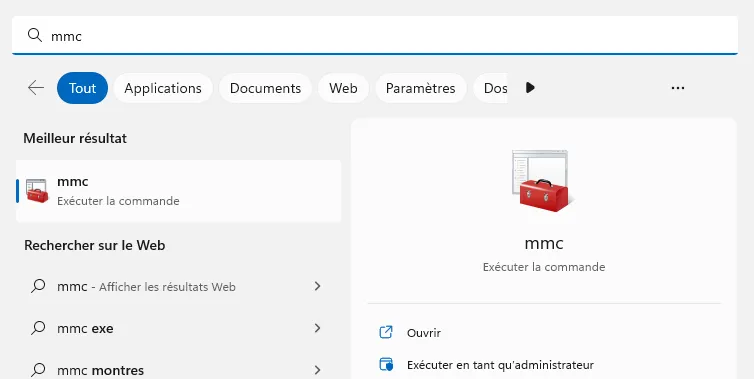Click the "Meilleur résultat" heading

pos(75,139)
